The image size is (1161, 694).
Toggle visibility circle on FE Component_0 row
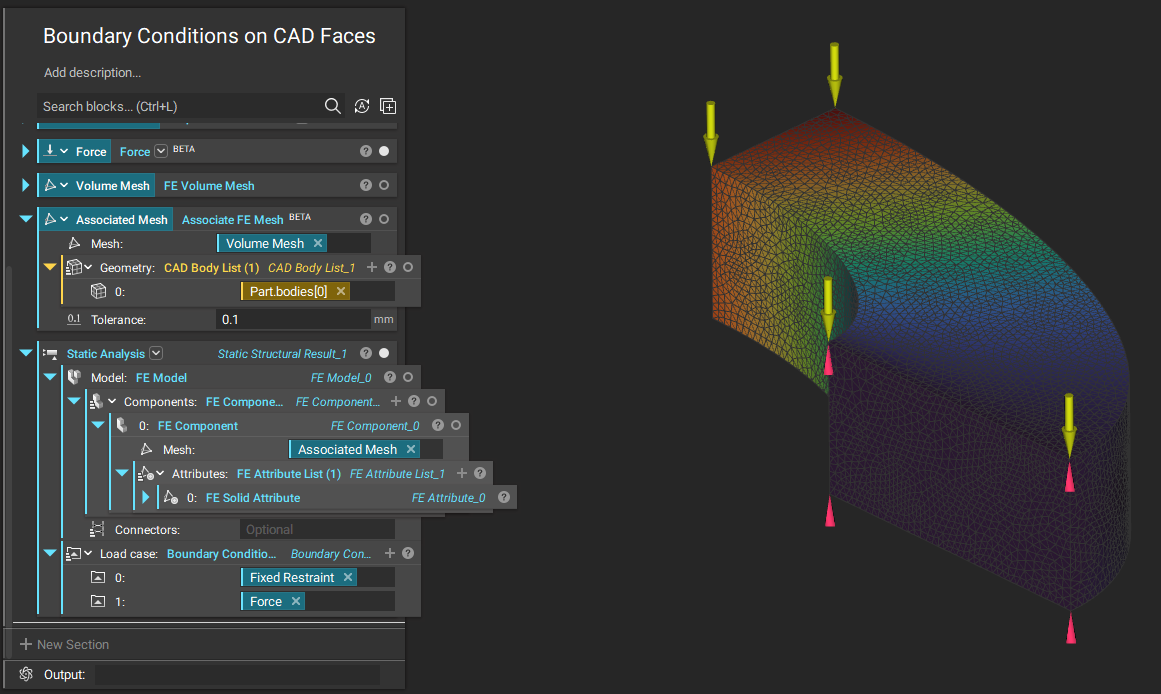(x=456, y=425)
